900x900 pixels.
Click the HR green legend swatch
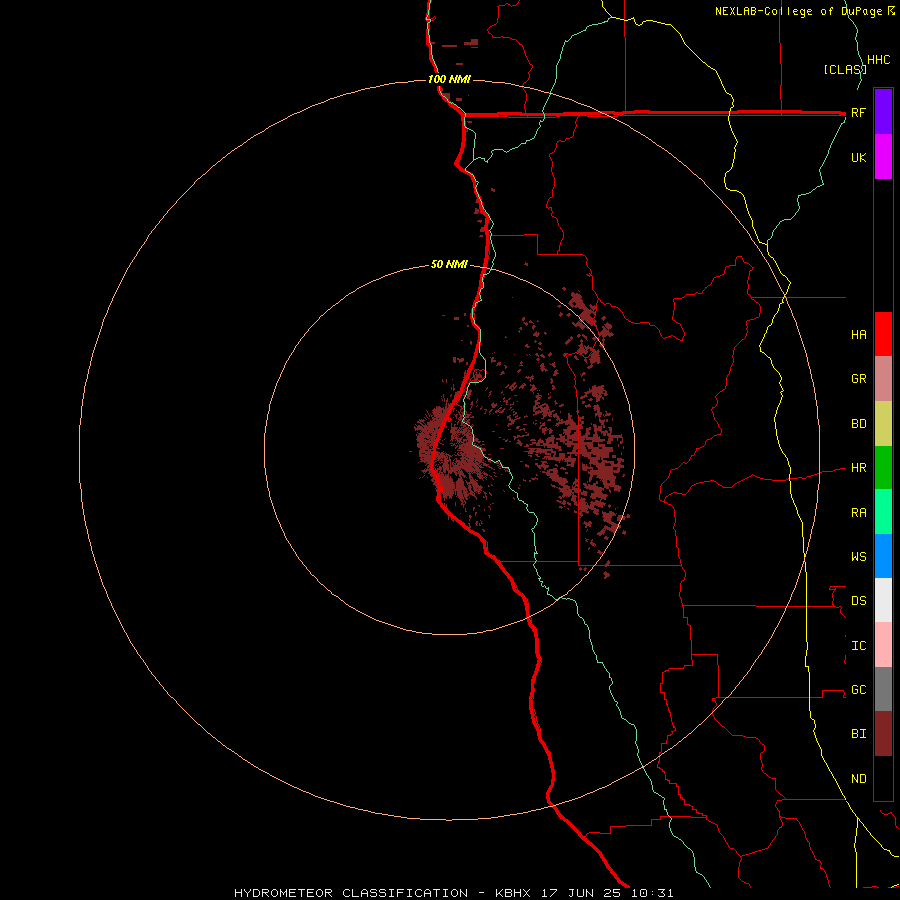click(883, 468)
